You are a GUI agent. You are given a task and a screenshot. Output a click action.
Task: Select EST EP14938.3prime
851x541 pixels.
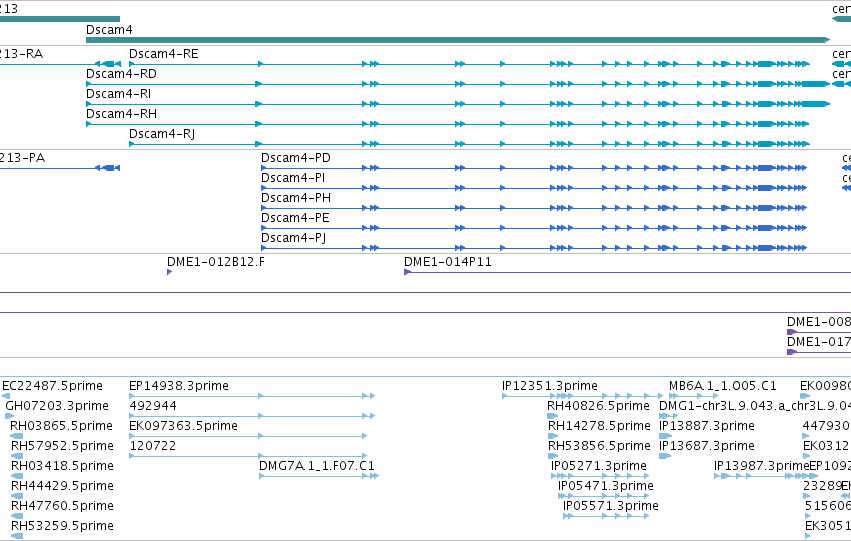click(x=179, y=386)
